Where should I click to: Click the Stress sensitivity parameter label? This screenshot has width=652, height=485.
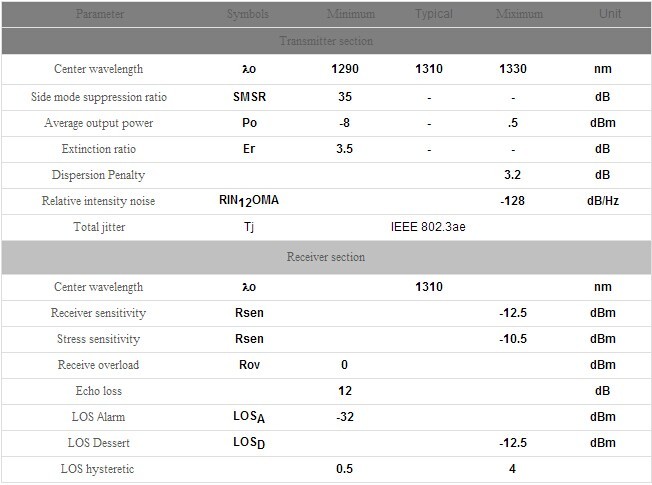click(x=99, y=339)
